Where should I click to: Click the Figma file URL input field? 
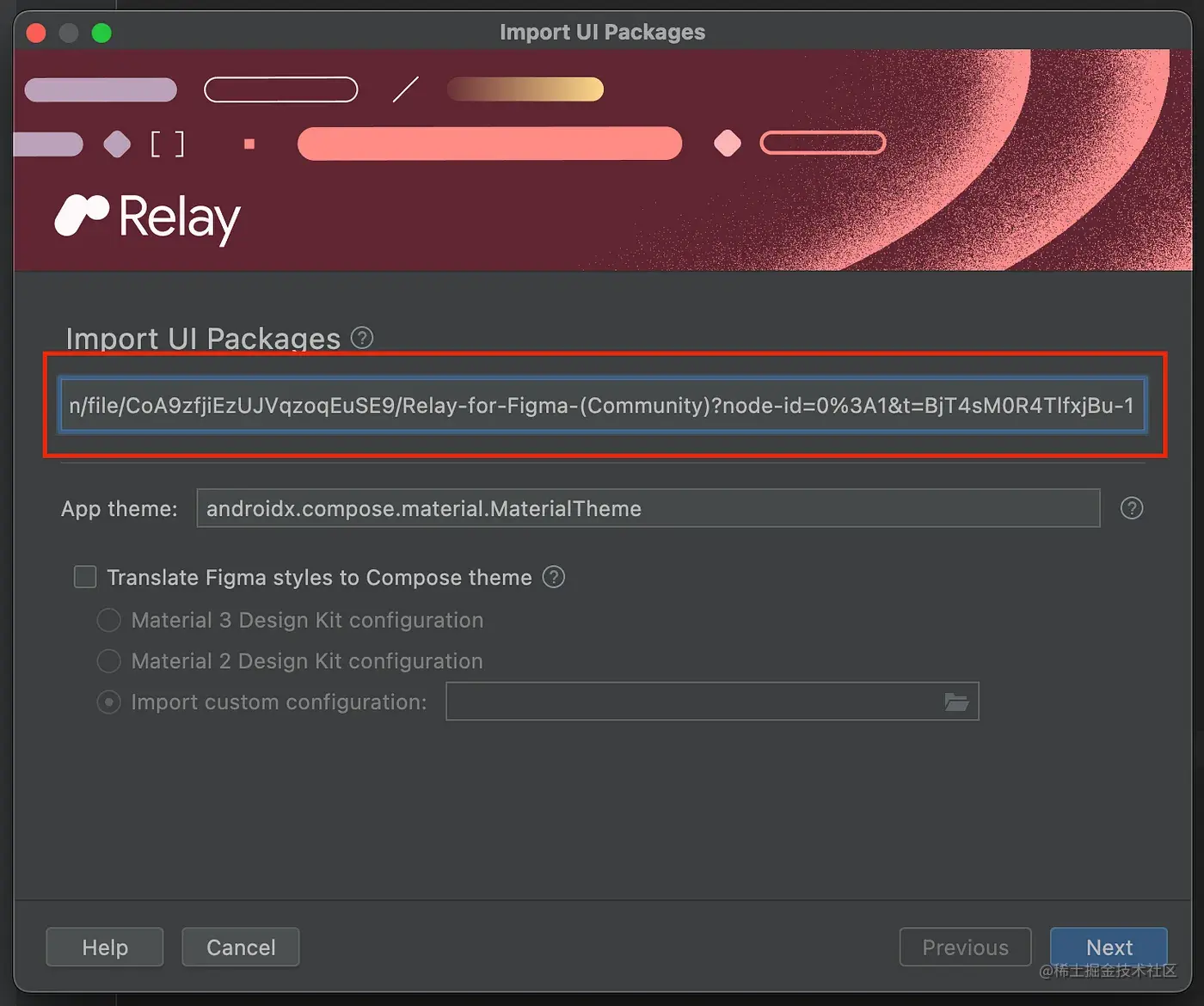602,405
